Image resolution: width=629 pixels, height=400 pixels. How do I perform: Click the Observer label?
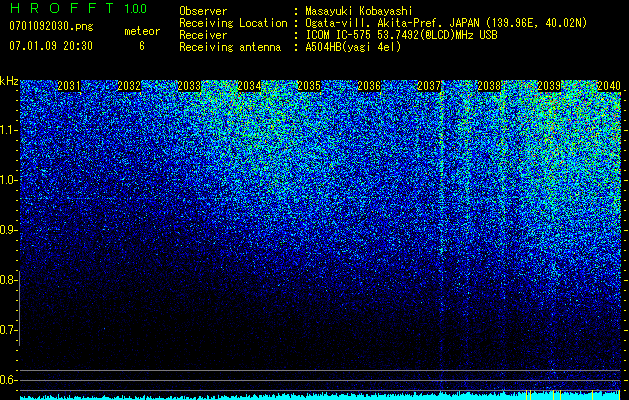203,11
